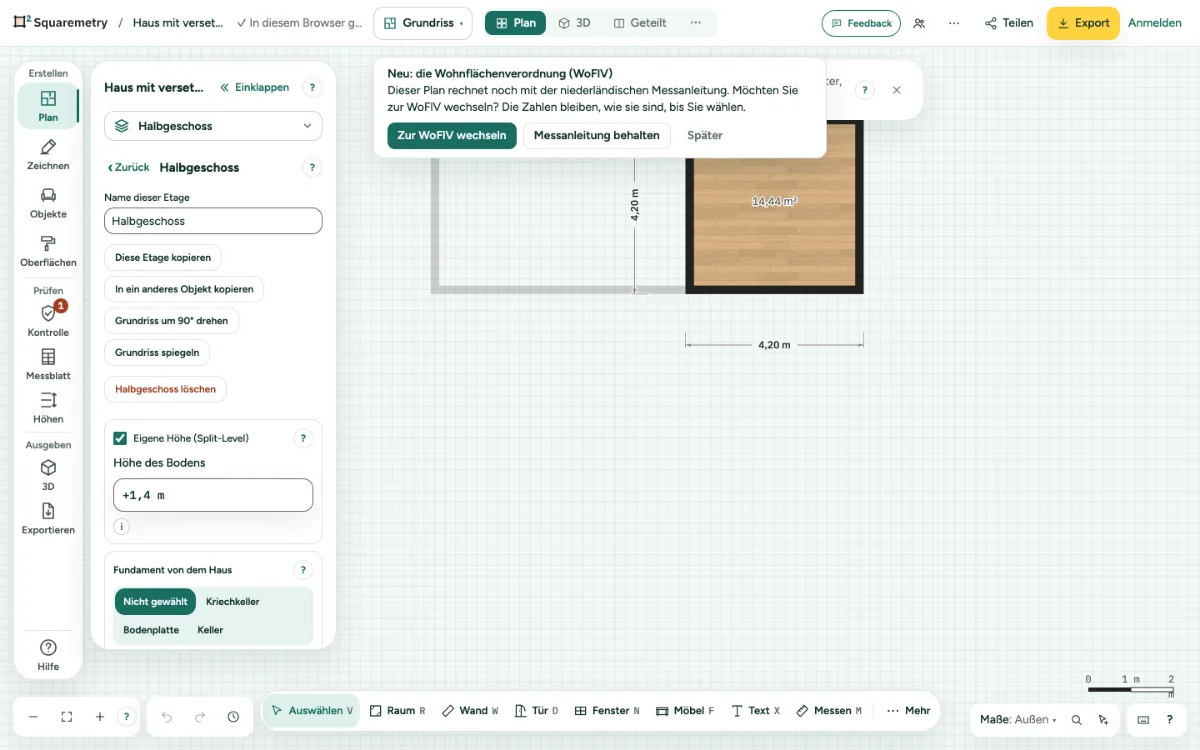Open the 3D output in sidebar
The image size is (1200, 750).
point(48,475)
